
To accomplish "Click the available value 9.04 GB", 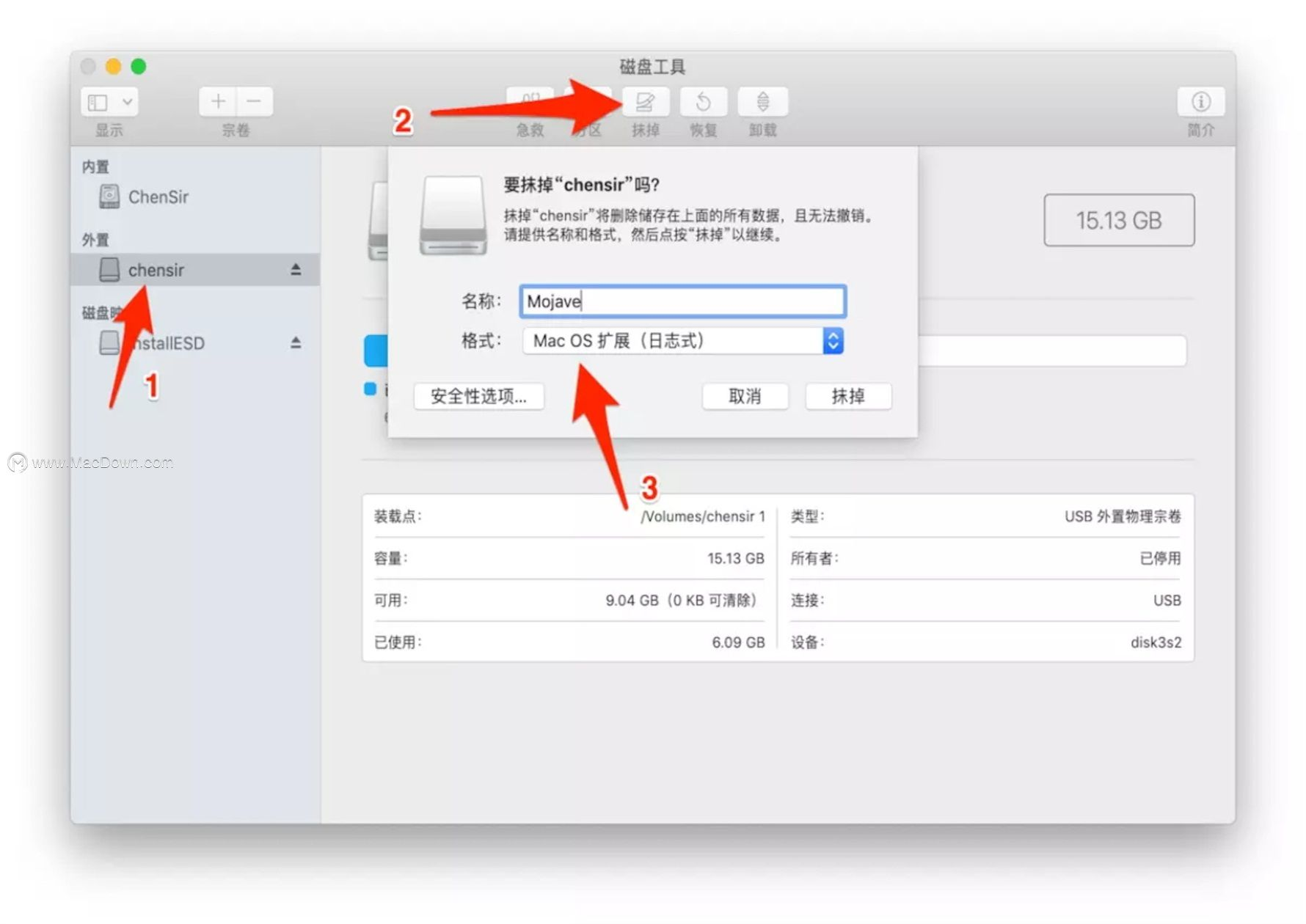I will (680, 600).
